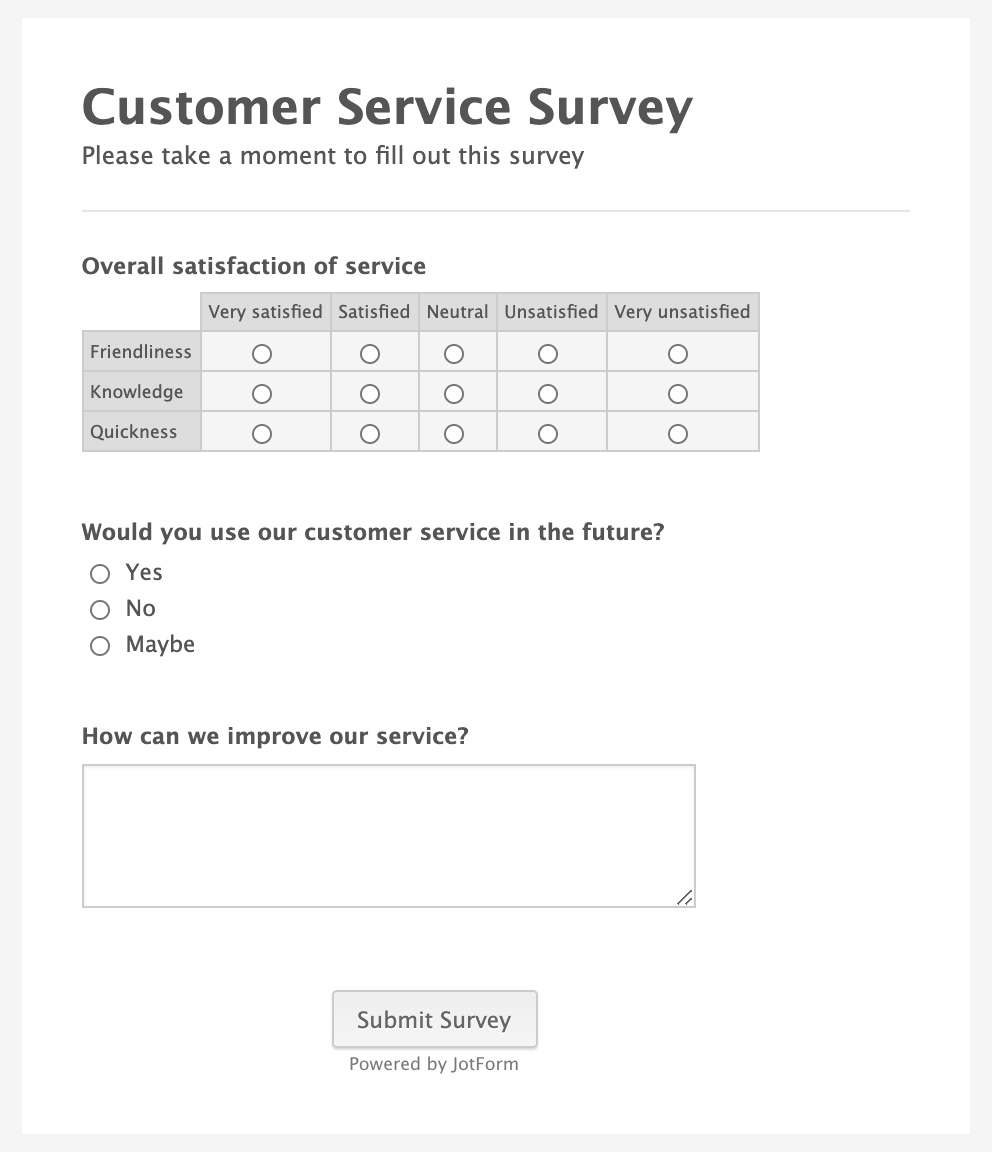Rate Quickness as Very satisfied
This screenshot has width=992, height=1152.
[262, 434]
